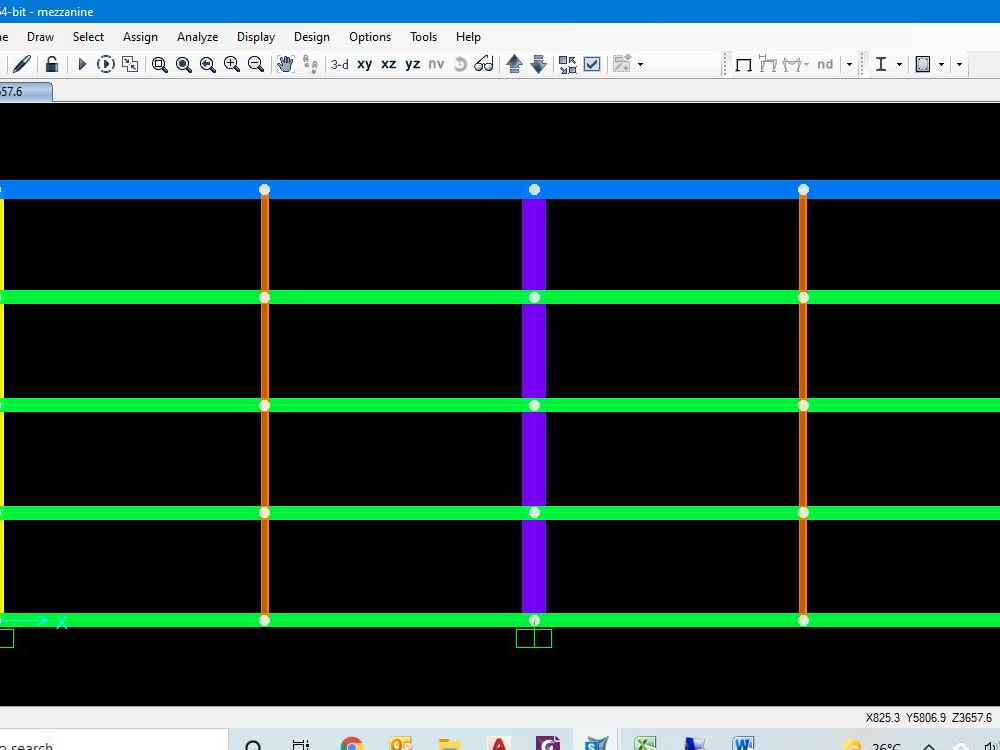Viewport: 1000px width, 750px height.
Task: Restore the full model view
Action: [184, 64]
